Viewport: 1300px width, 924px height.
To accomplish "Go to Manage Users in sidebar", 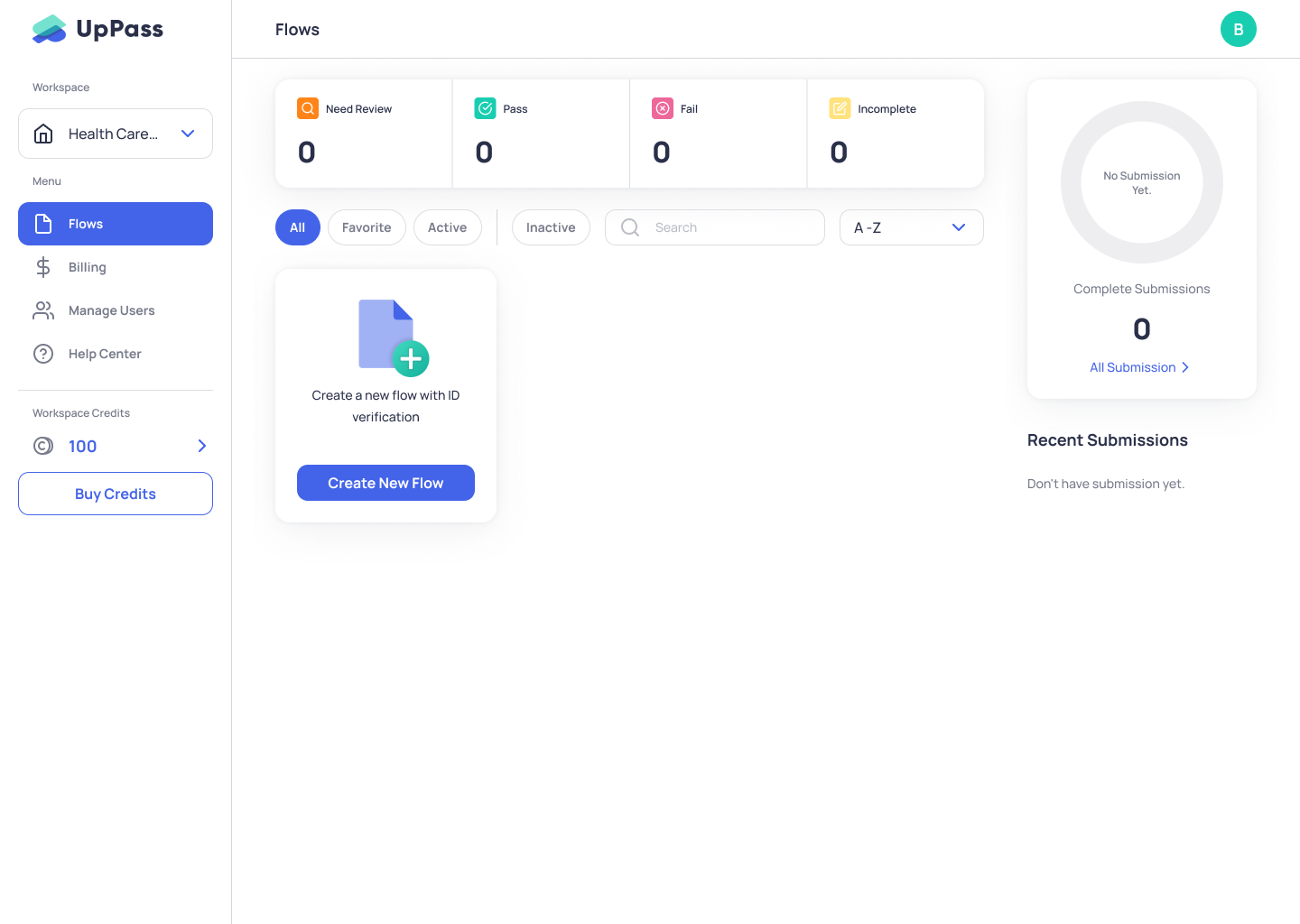I will 111,310.
